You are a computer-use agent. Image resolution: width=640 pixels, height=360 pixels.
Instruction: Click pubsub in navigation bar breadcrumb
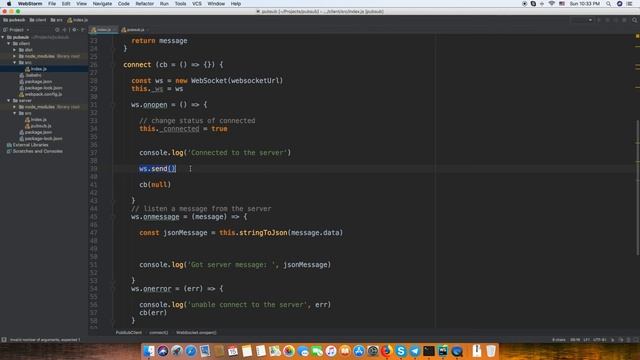click(14, 20)
